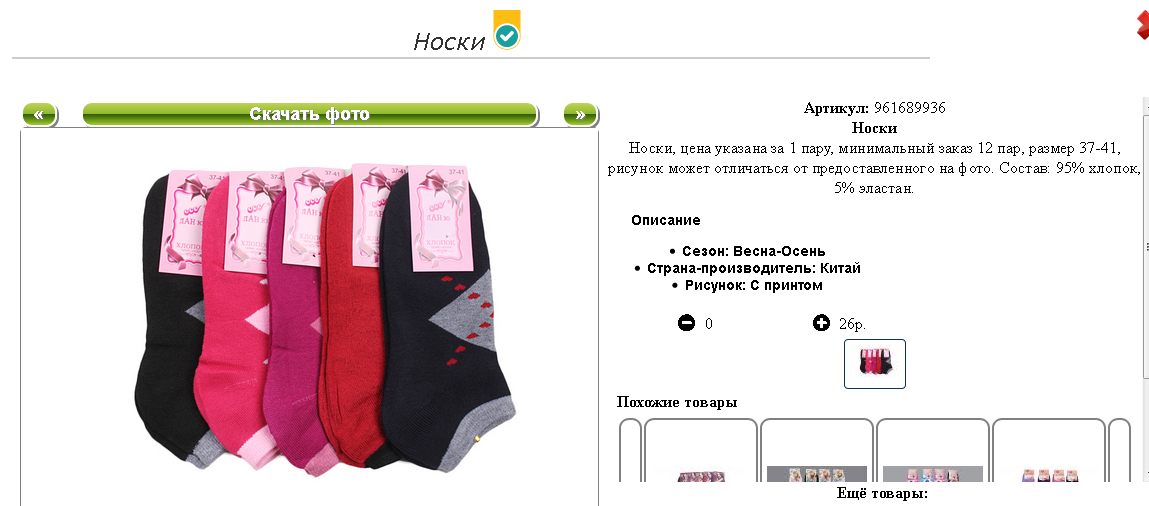The width and height of the screenshot is (1149, 506).
Task: Click the article number 961689936
Action: coord(909,108)
